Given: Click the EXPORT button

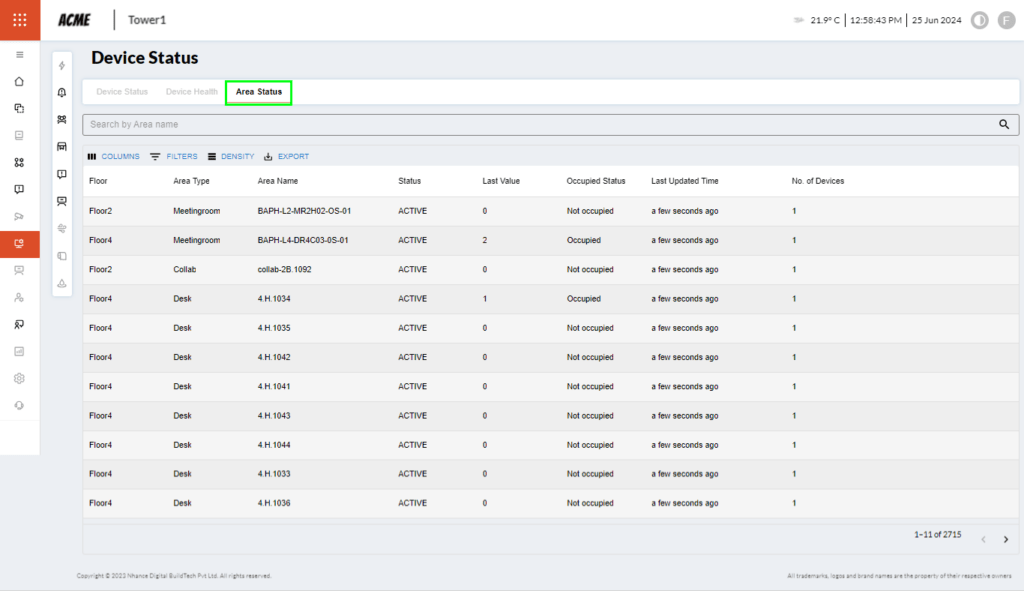Looking at the screenshot, I should click(286, 157).
